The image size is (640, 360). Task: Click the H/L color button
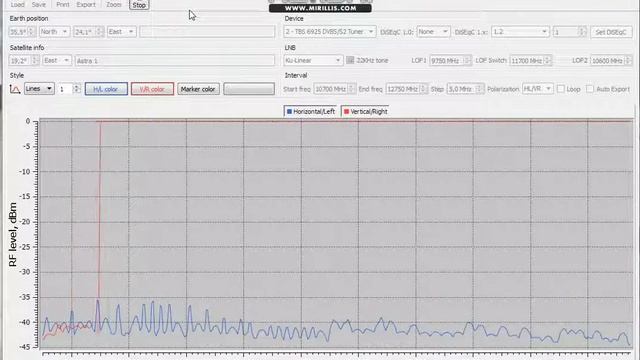[x=106, y=89]
